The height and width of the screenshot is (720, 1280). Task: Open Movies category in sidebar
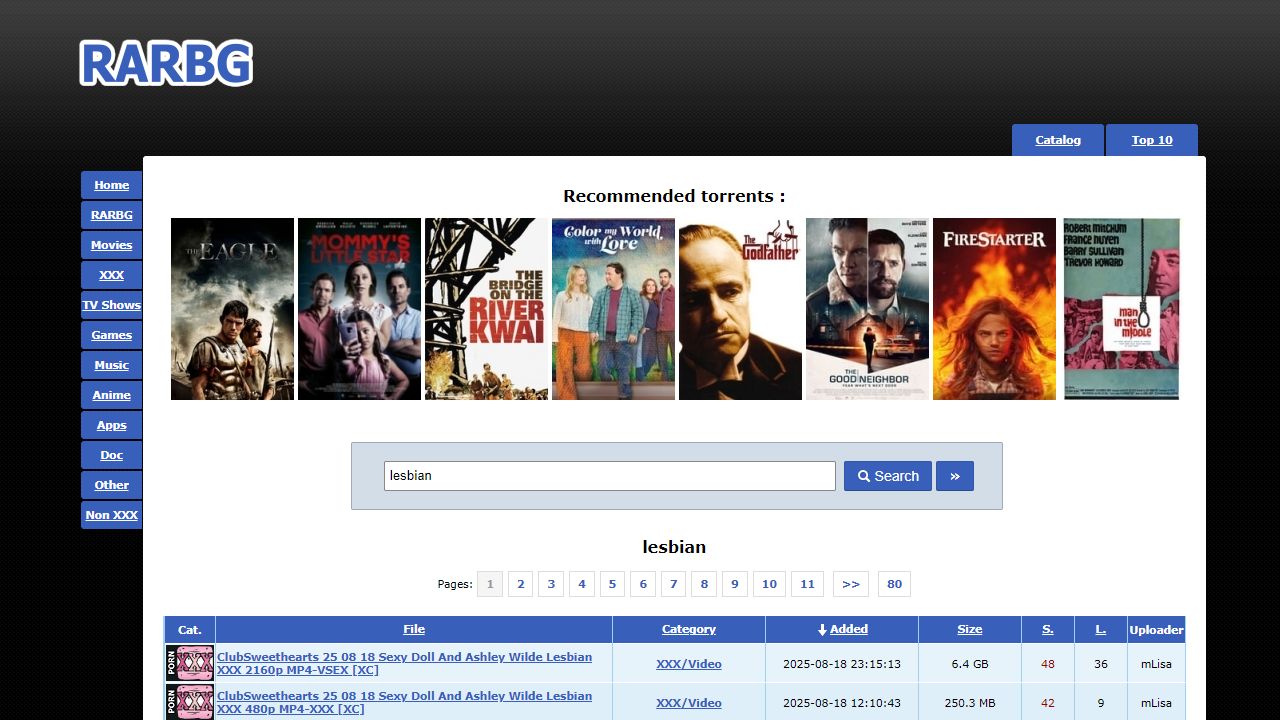coord(112,245)
